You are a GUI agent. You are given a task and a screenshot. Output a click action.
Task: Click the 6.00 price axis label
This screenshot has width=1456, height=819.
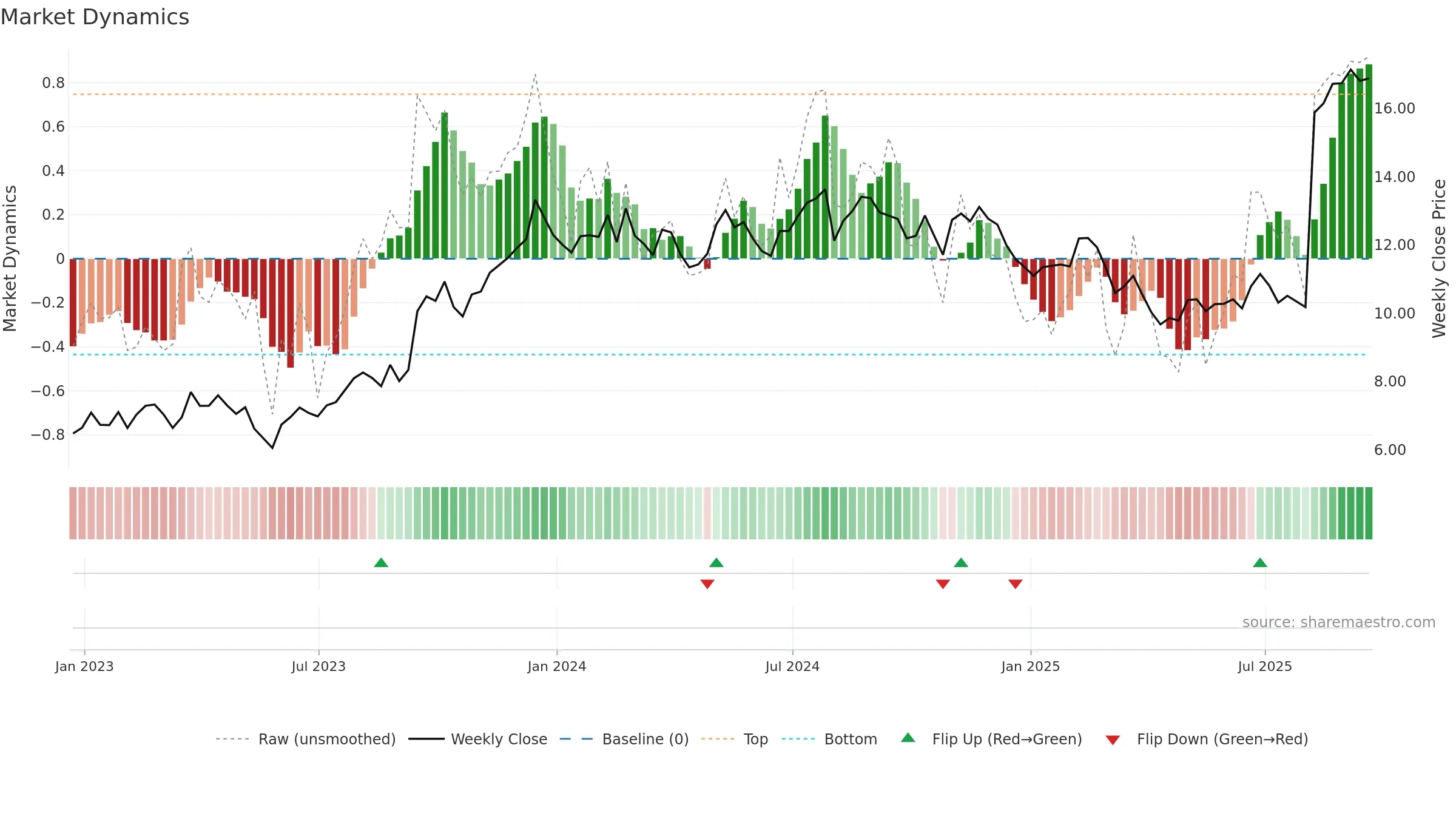1390,450
